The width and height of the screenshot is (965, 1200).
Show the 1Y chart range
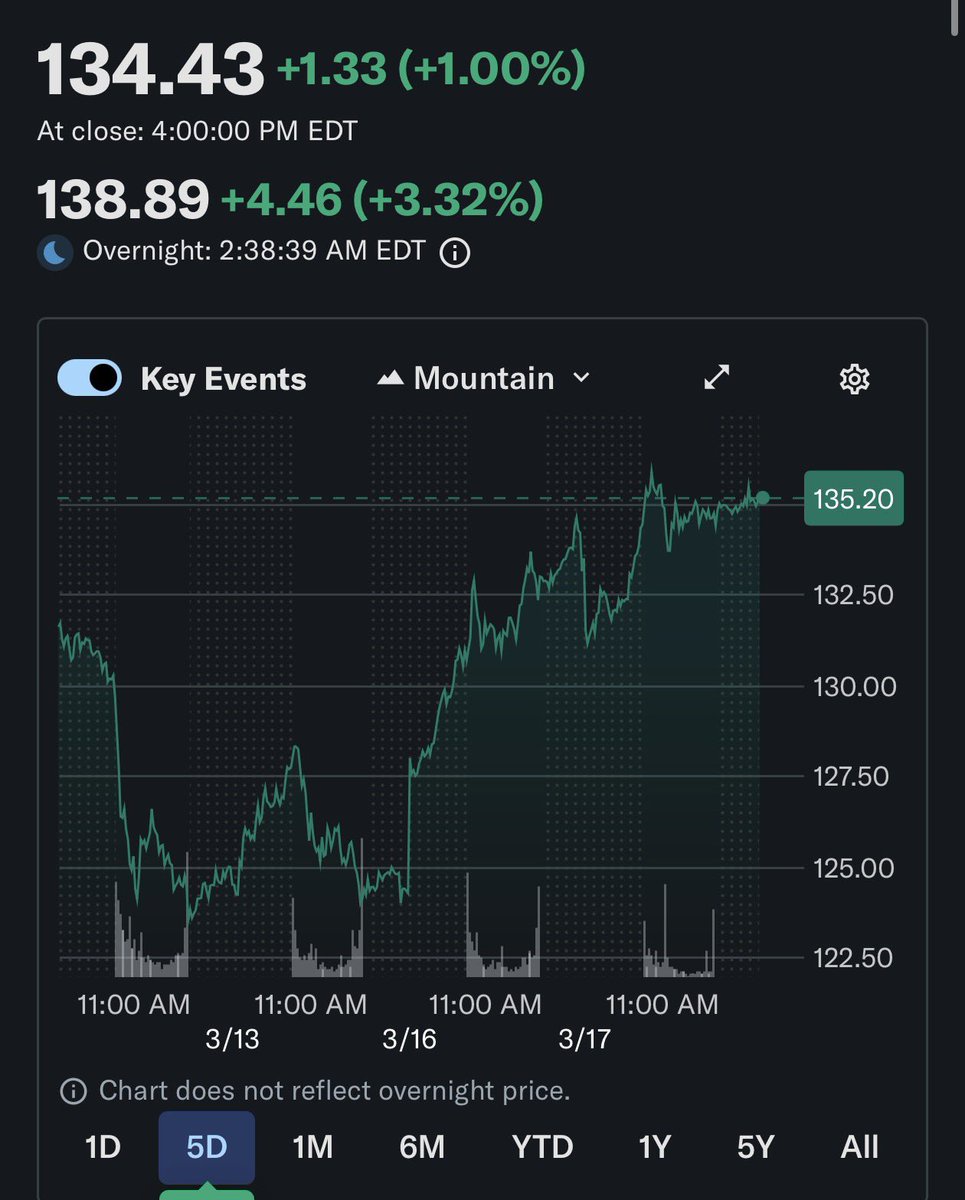click(654, 1146)
